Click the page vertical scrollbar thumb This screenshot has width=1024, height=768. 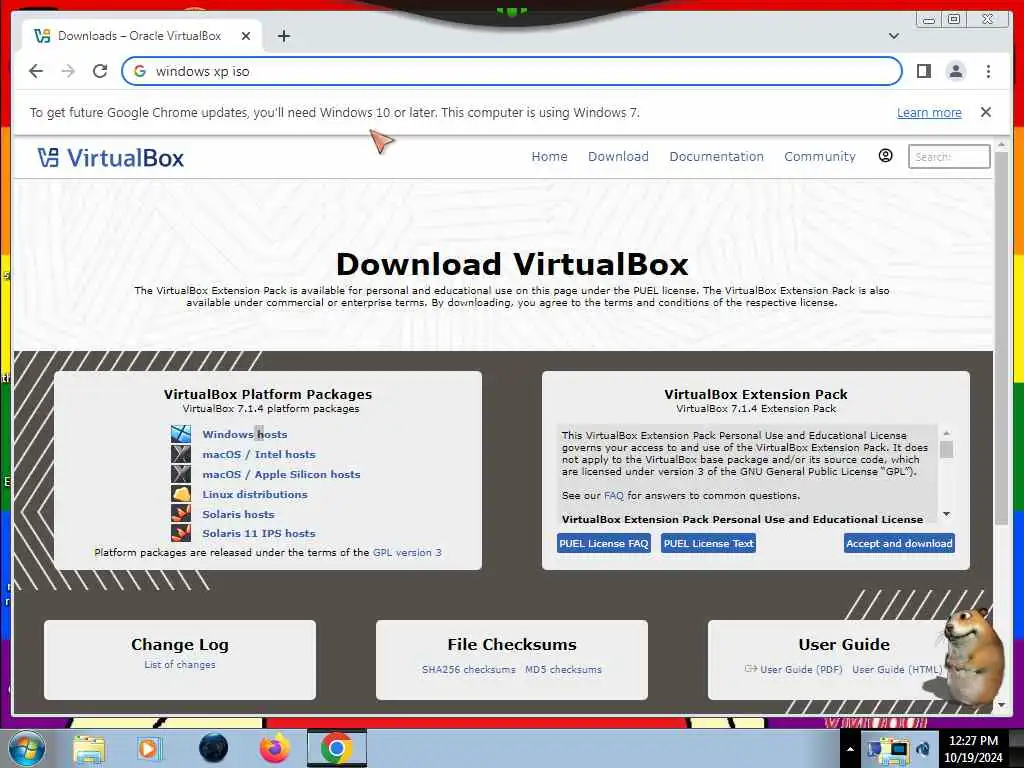[x=1002, y=336]
